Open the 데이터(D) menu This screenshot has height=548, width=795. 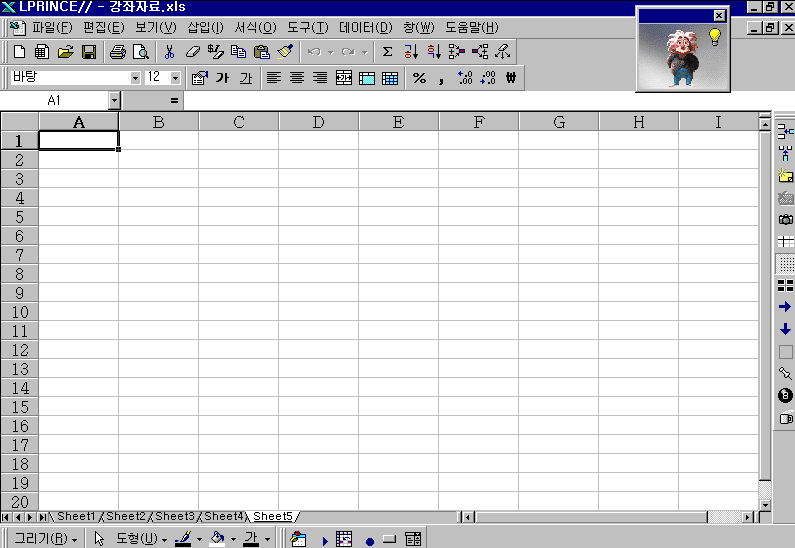pyautogui.click(x=366, y=27)
